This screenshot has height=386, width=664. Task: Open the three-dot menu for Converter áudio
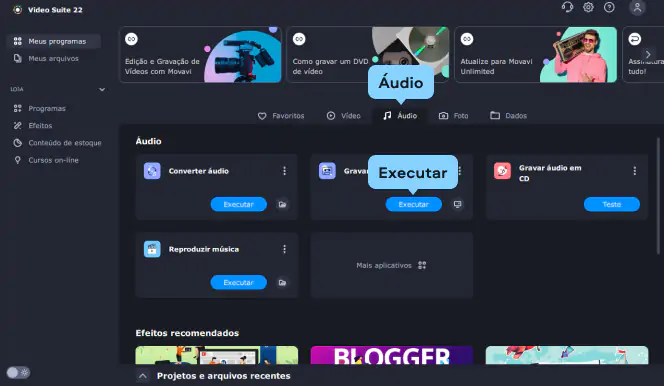[285, 171]
